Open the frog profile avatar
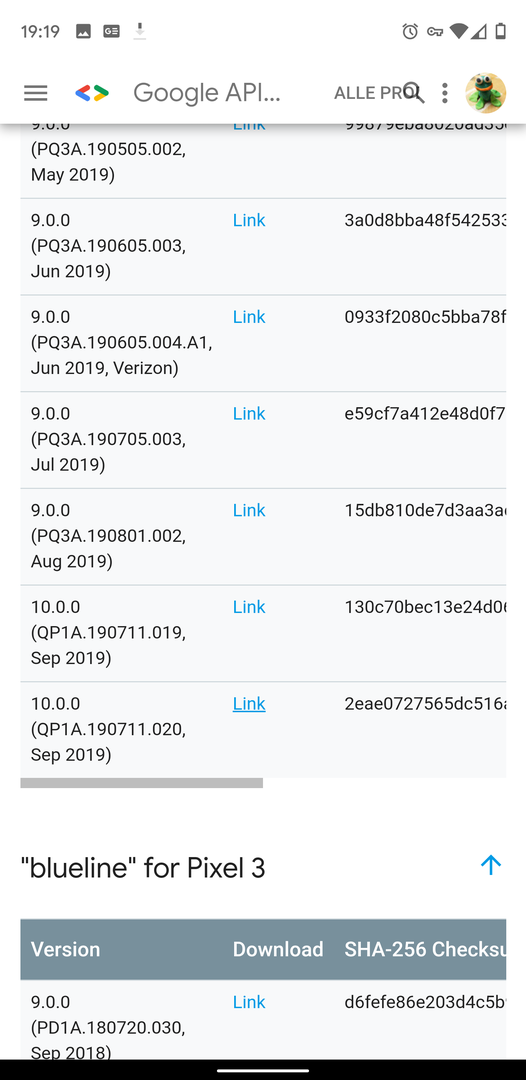 (x=485, y=92)
